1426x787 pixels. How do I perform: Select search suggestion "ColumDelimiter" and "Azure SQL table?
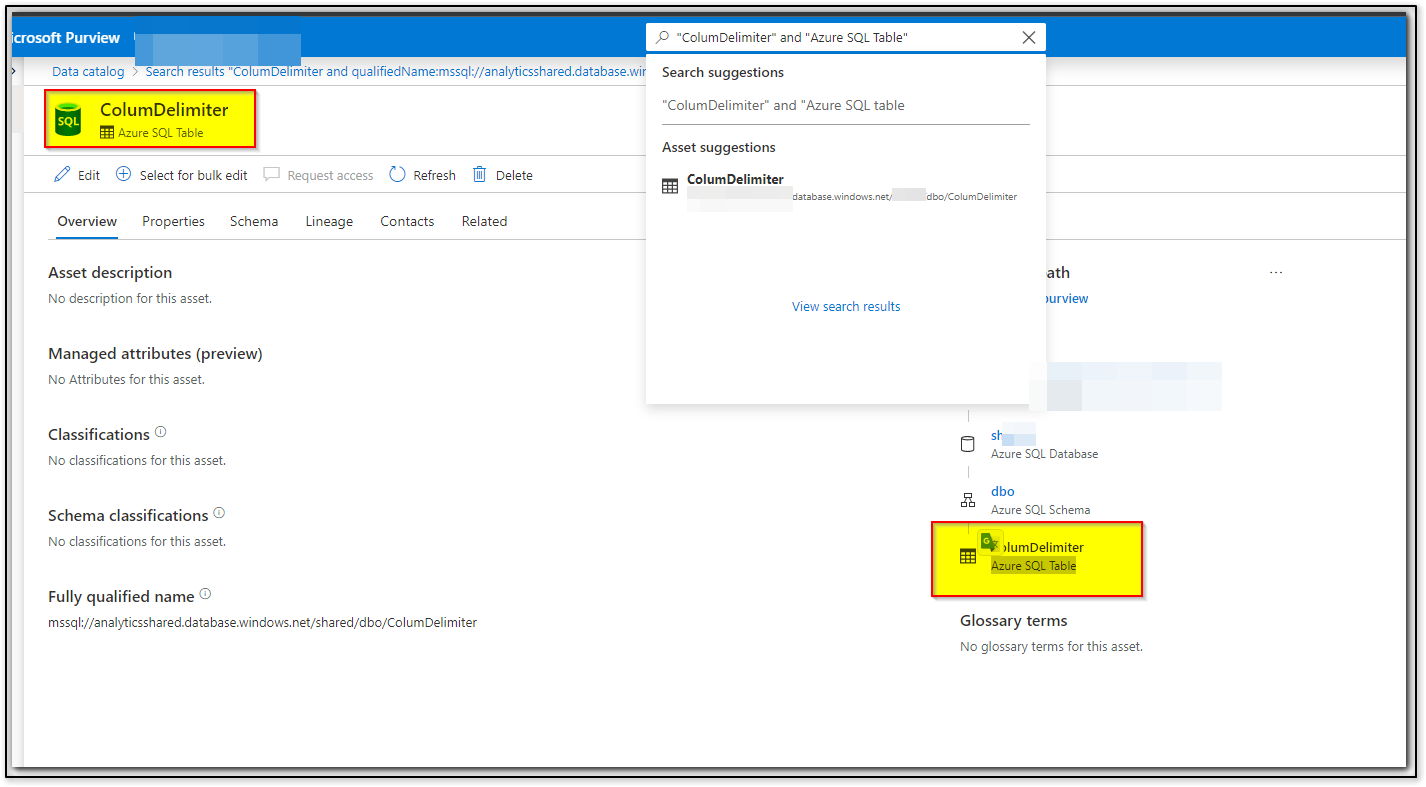(783, 105)
